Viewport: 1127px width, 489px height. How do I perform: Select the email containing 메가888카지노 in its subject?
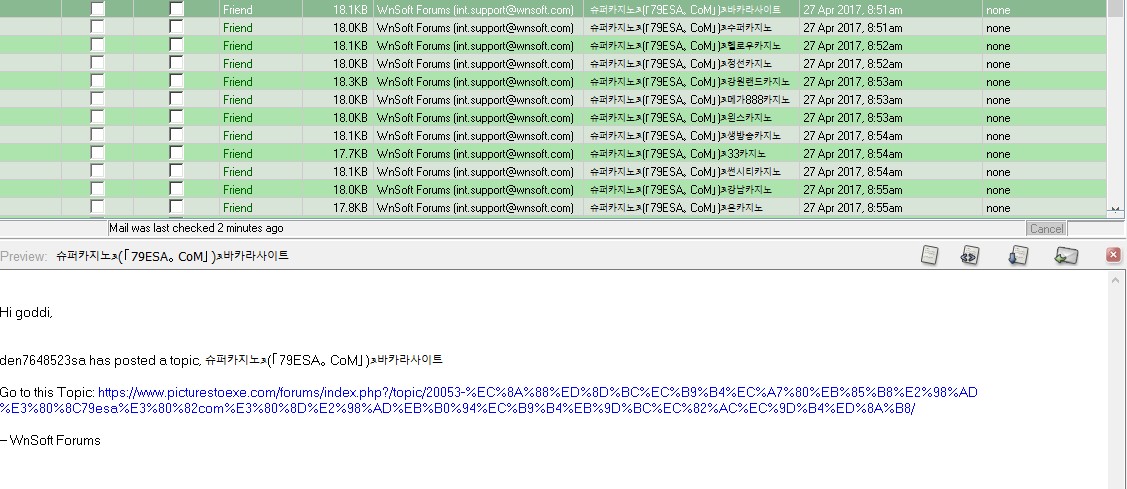pyautogui.click(x=689, y=100)
